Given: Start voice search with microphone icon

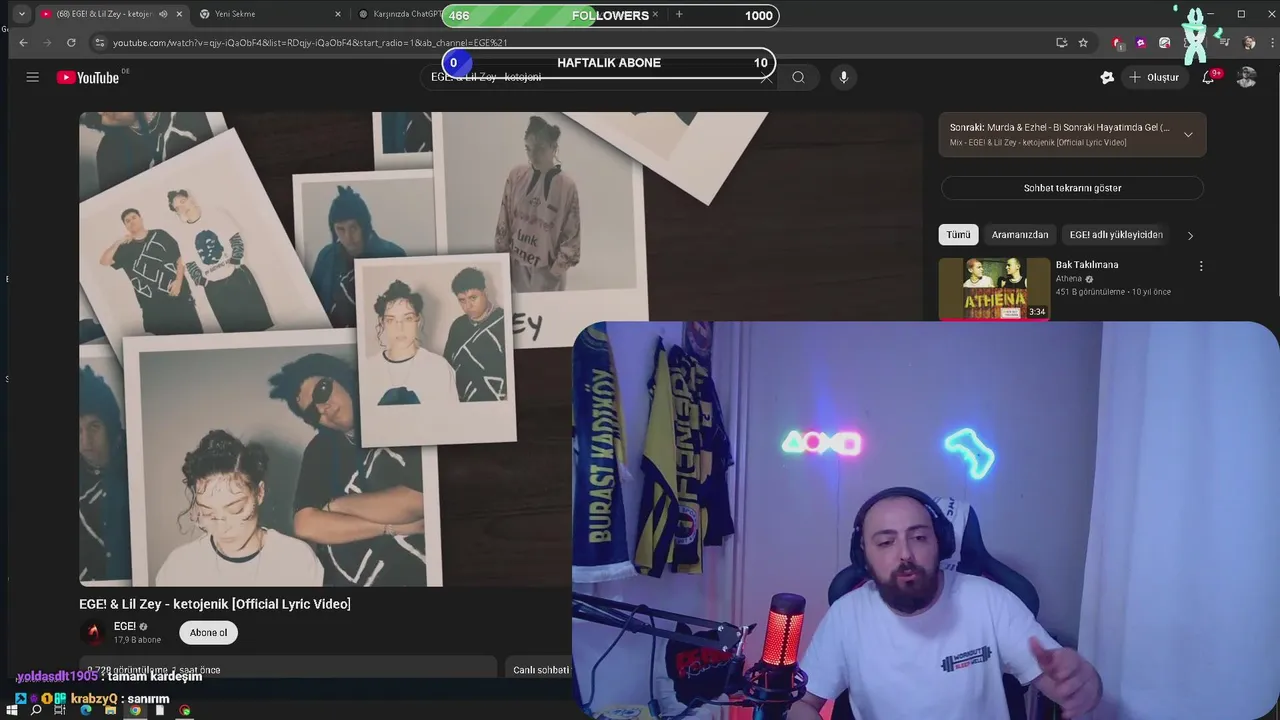Looking at the screenshot, I should tap(843, 77).
